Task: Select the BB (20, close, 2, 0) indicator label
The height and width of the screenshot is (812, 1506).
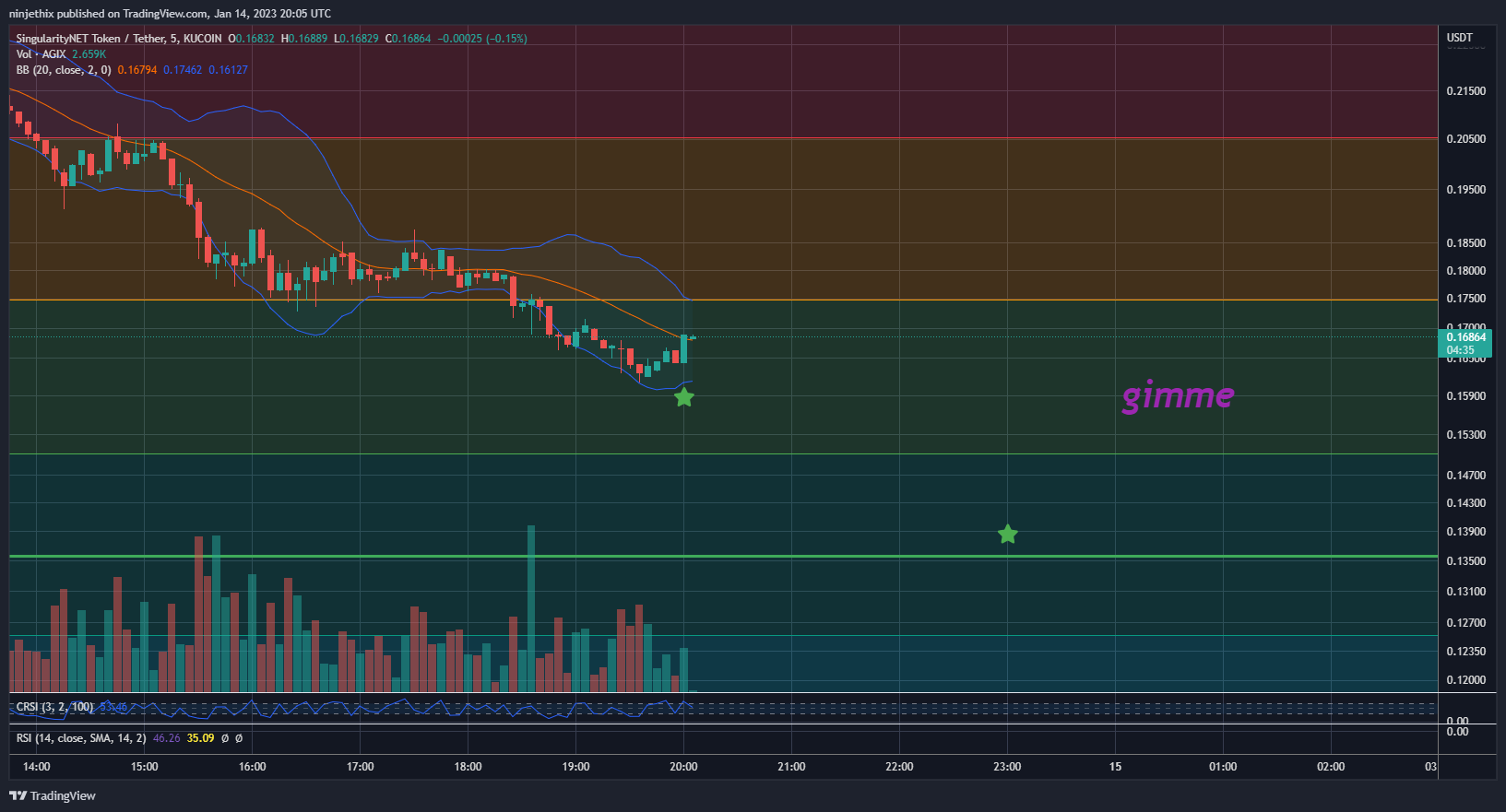Action: [x=64, y=70]
